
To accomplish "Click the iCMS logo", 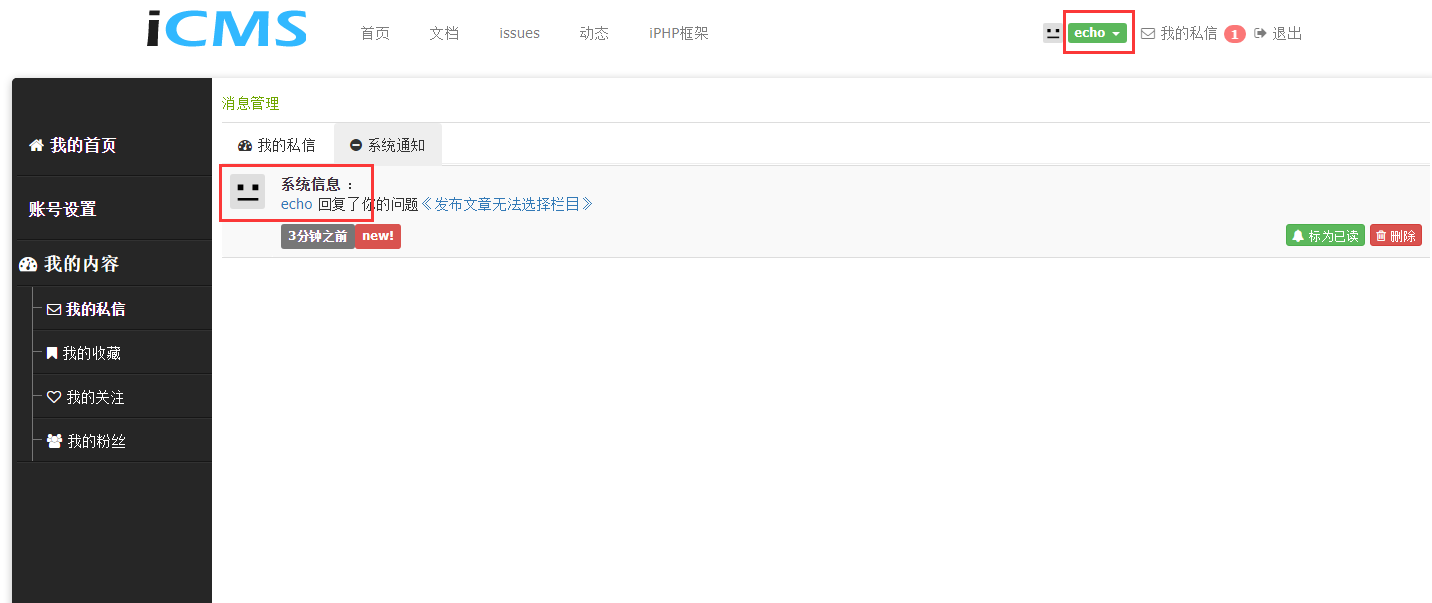I will click(227, 29).
